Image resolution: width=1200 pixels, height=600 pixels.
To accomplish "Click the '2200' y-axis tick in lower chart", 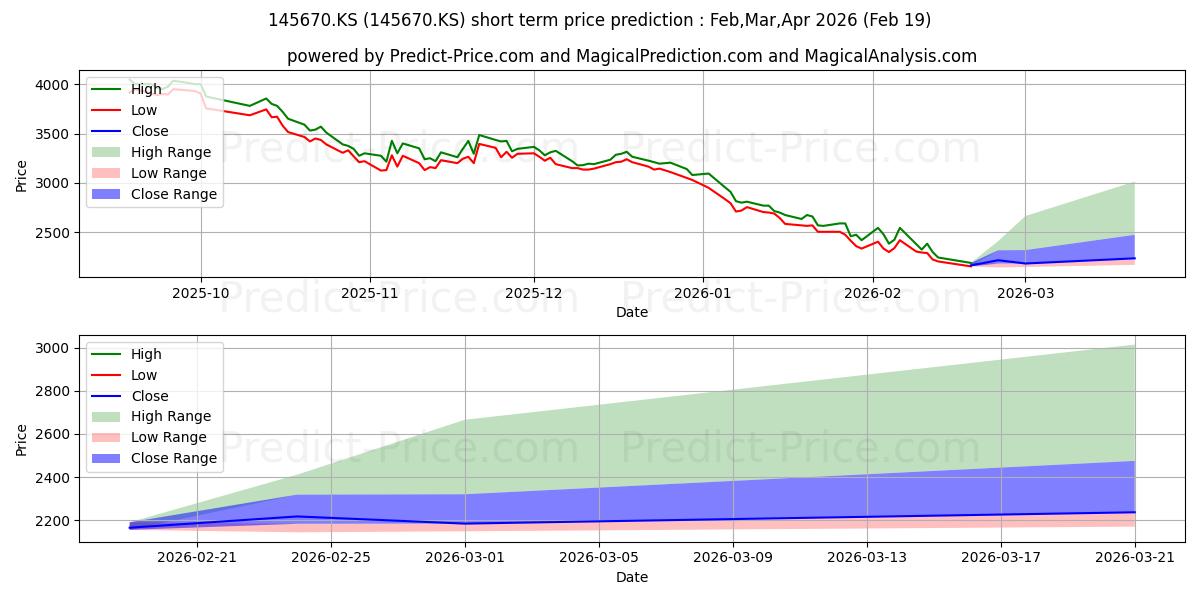I will [54, 521].
